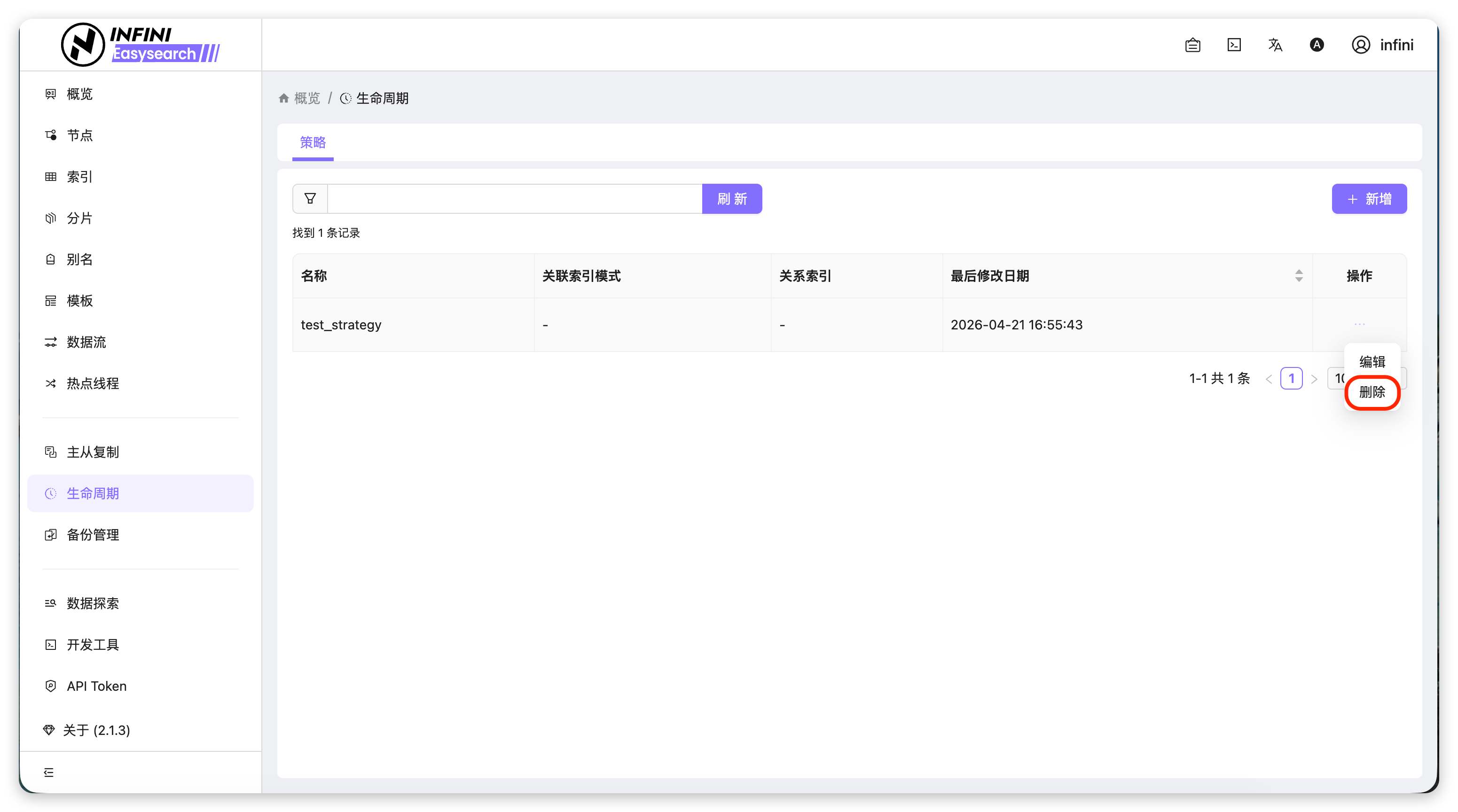1458x812 pixels.
Task: Switch to the 策略 tab
Action: (313, 142)
